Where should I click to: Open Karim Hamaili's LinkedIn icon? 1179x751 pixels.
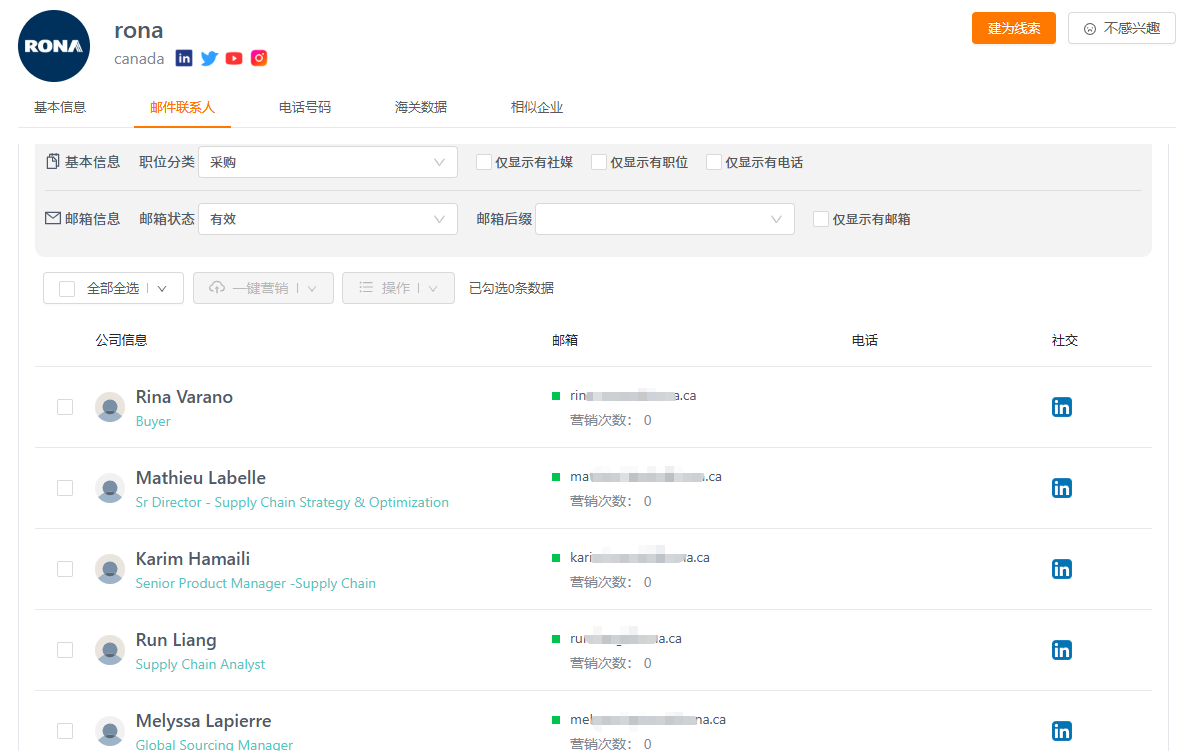coord(1061,569)
